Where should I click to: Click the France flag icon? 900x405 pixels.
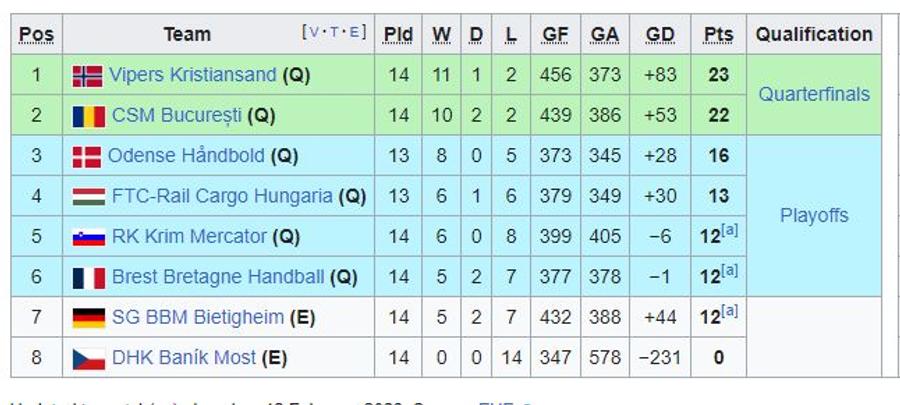(x=88, y=278)
